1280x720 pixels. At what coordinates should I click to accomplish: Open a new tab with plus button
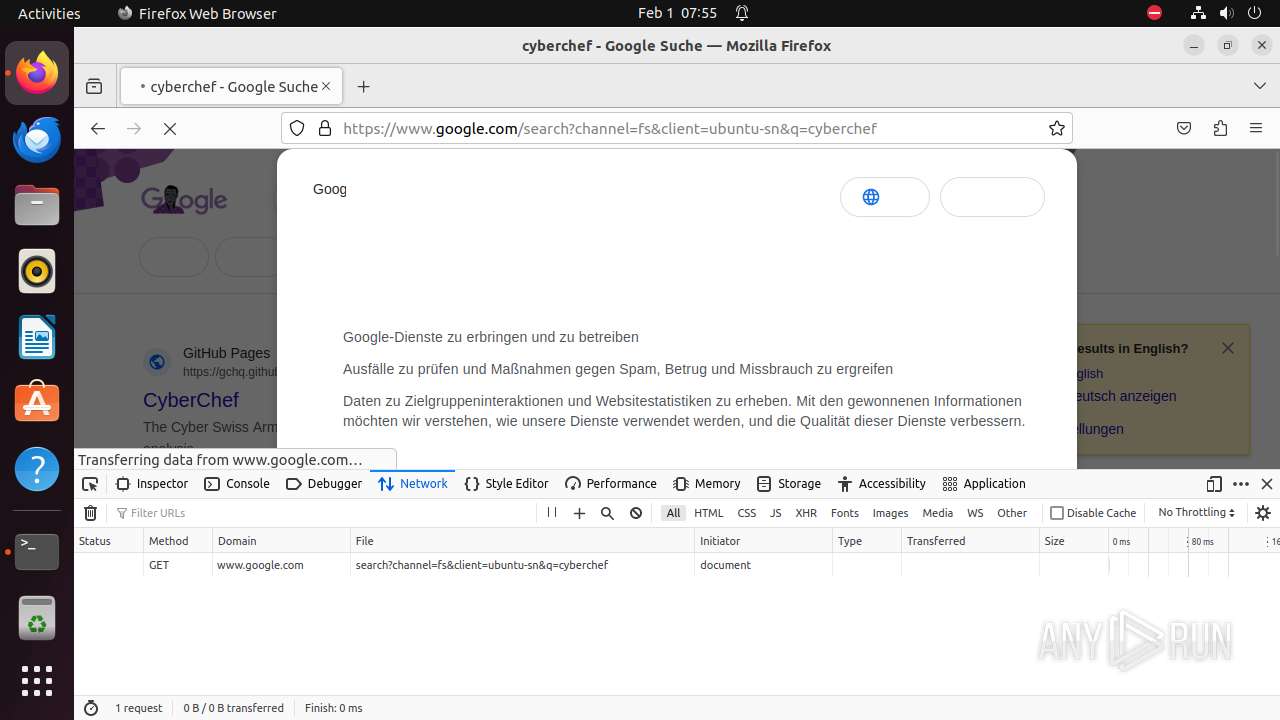(x=364, y=87)
